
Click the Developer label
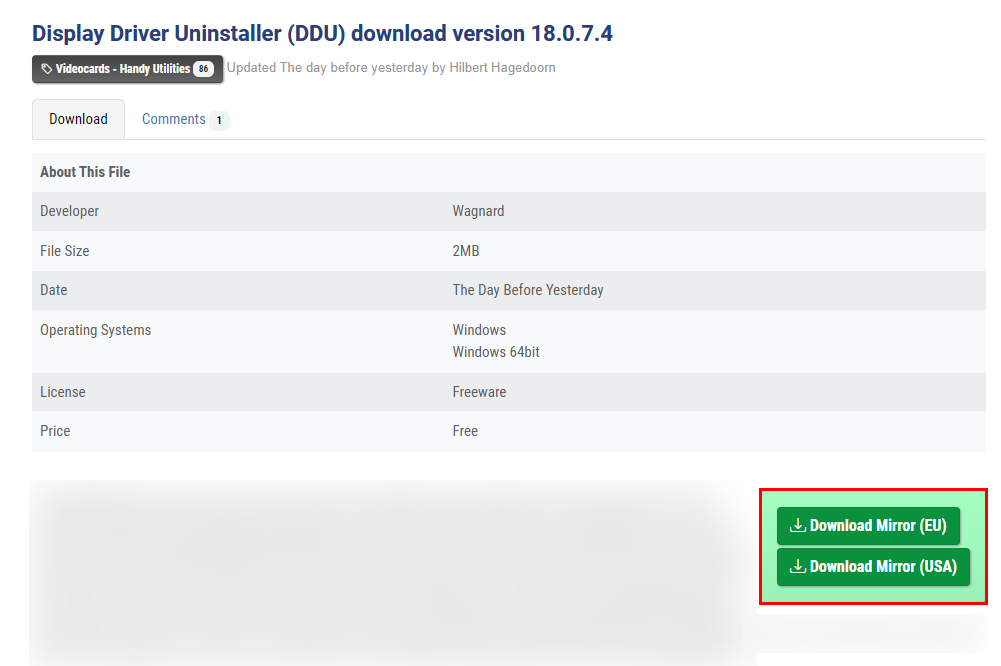point(70,211)
